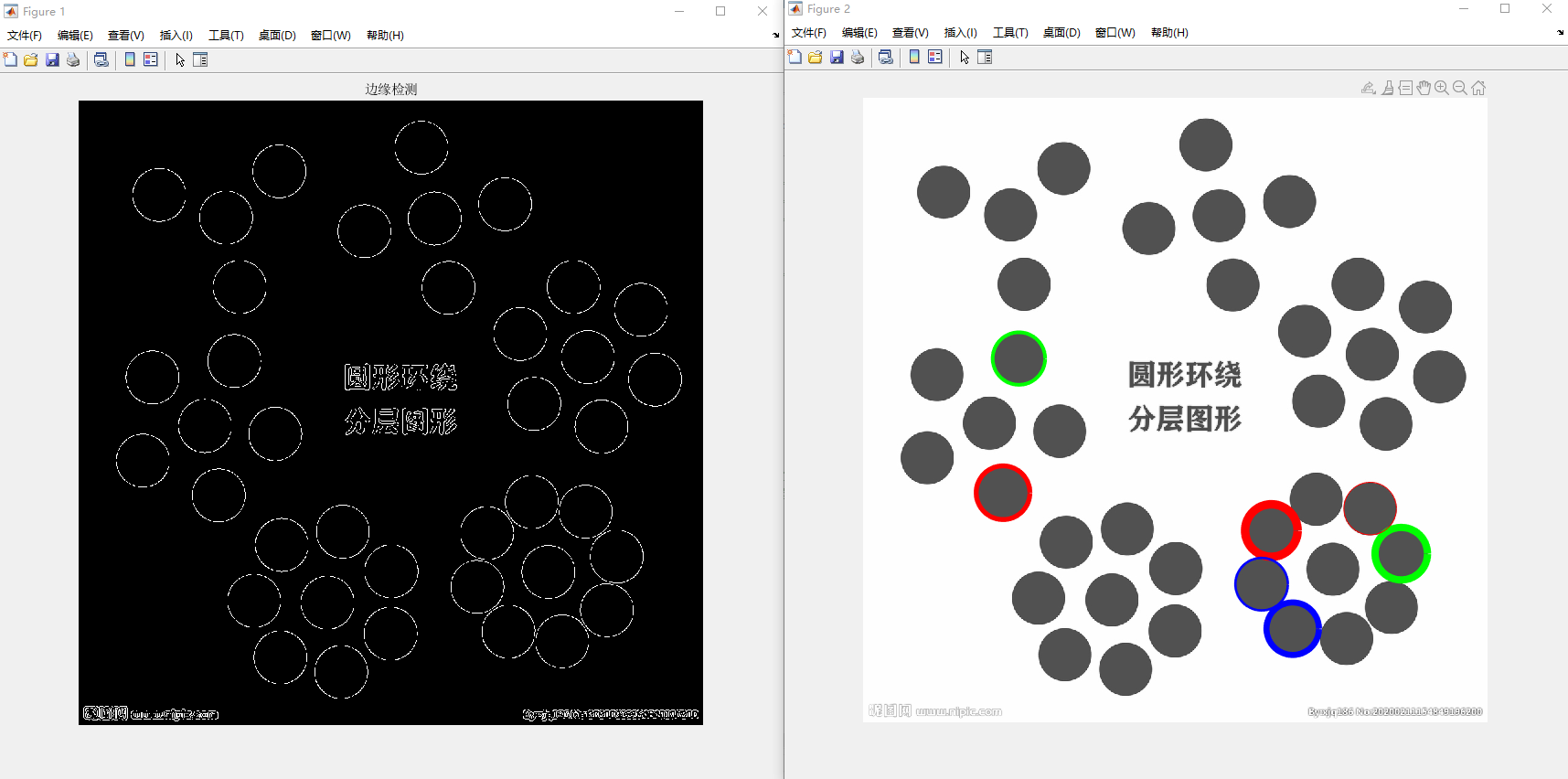Click Open File icon in Figure 2 toolbar
1568x779 pixels.
[x=816, y=57]
